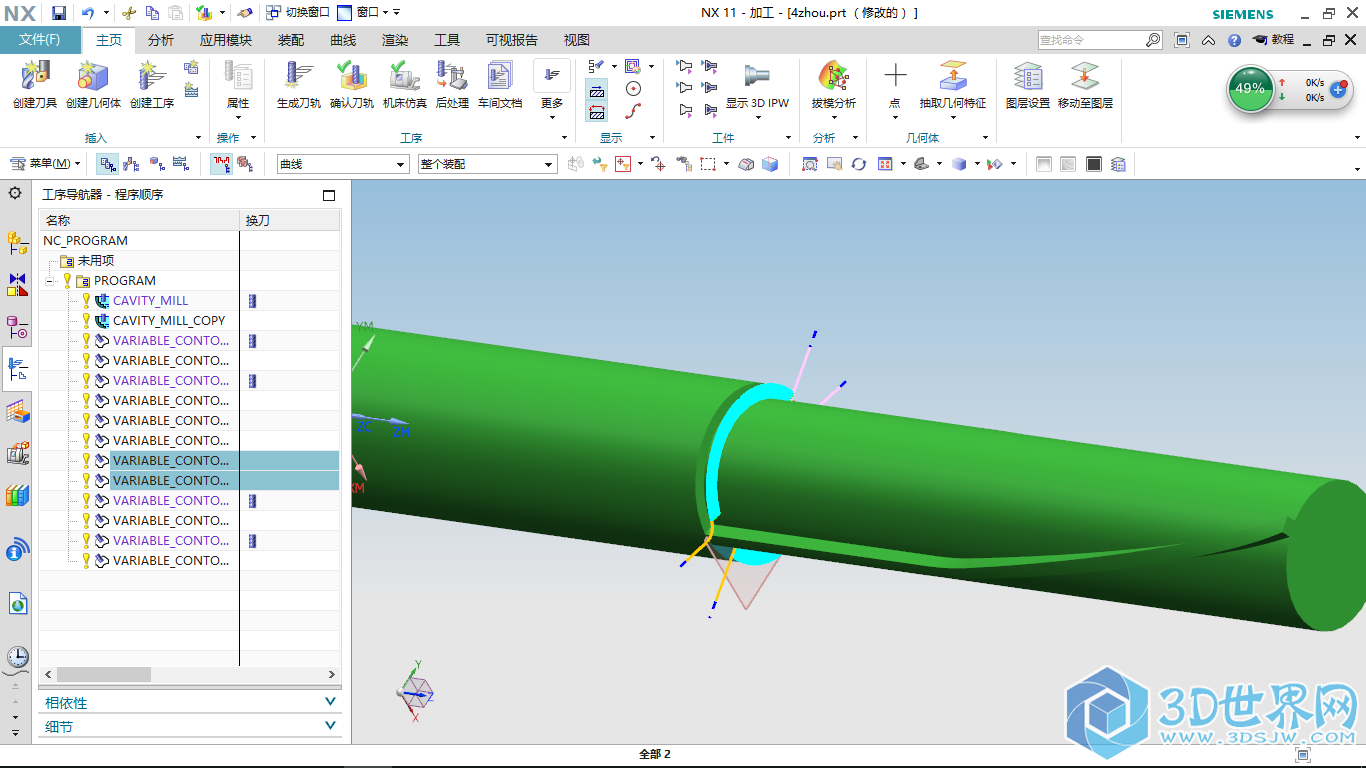1366x768 pixels.
Task: Click the navigator settings gear icon
Action: [15, 193]
